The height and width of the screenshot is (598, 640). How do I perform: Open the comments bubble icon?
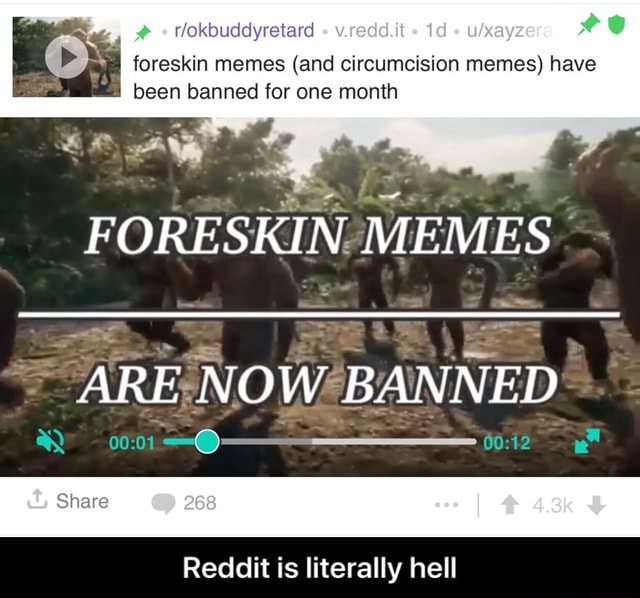(x=164, y=503)
